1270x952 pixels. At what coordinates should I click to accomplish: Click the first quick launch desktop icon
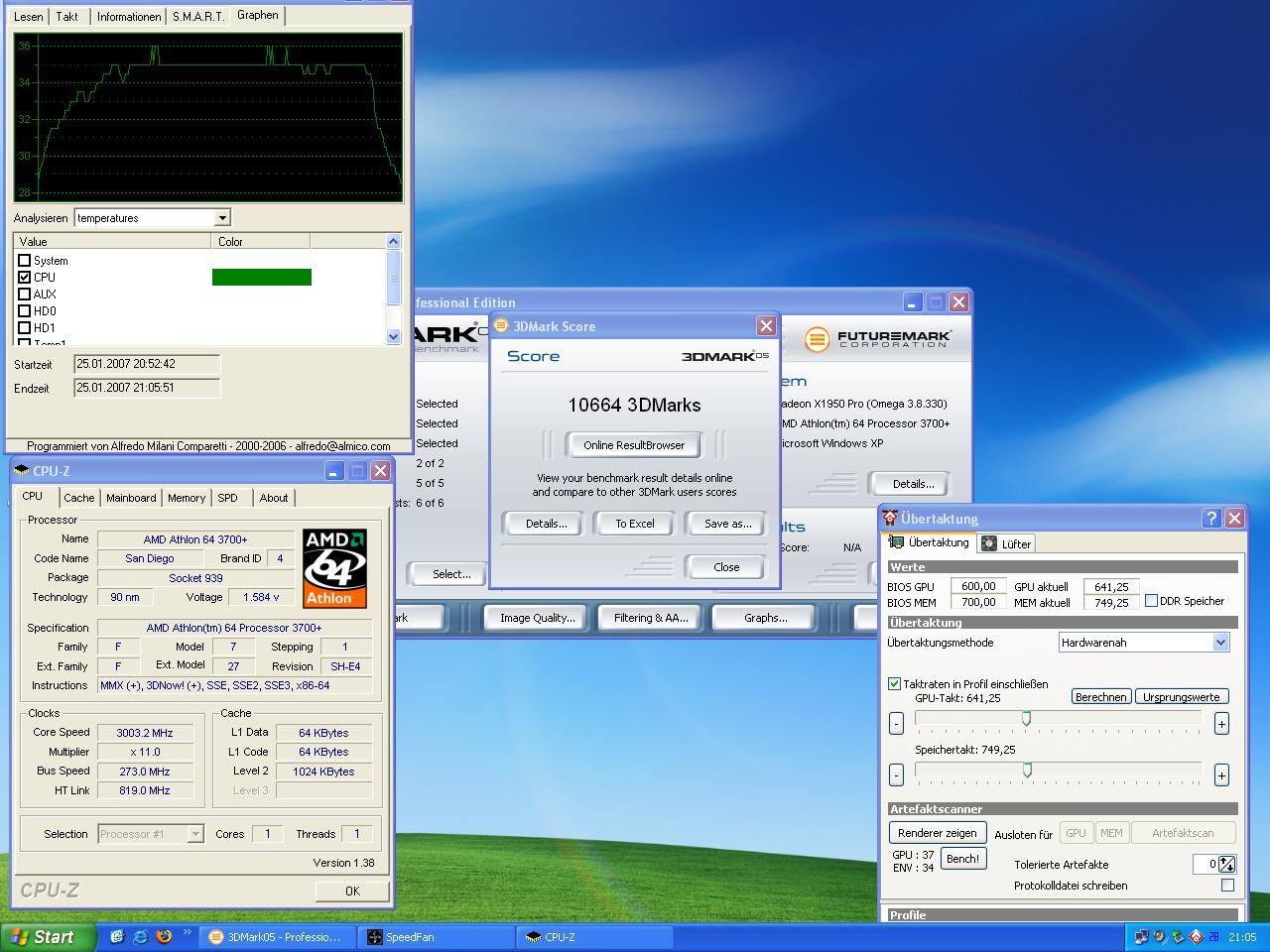tap(117, 936)
